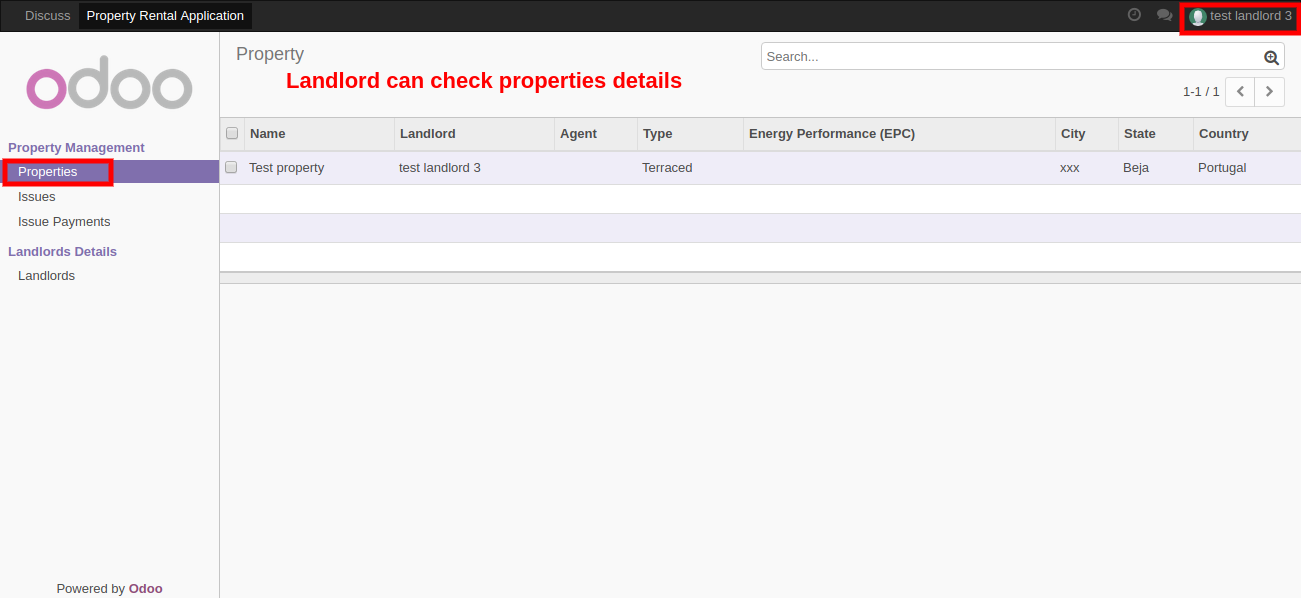Click the Powered by Odoo link
The width and height of the screenshot is (1301, 598).
(x=109, y=588)
